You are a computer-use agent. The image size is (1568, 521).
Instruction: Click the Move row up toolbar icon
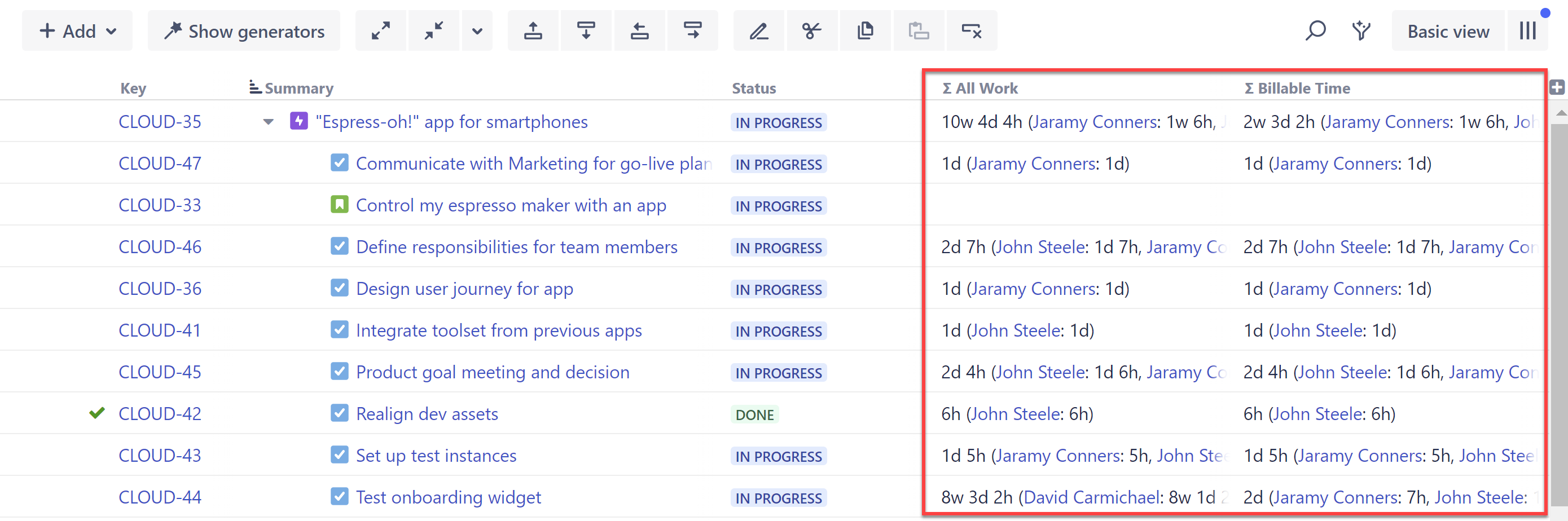pos(533,30)
